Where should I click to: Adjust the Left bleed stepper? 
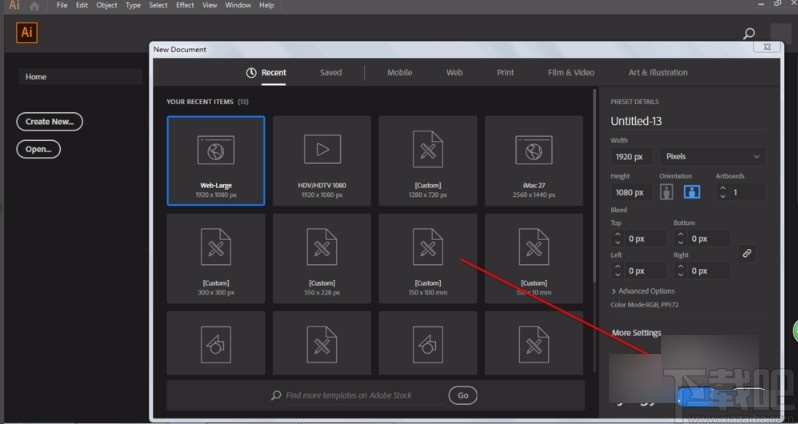[x=617, y=270]
